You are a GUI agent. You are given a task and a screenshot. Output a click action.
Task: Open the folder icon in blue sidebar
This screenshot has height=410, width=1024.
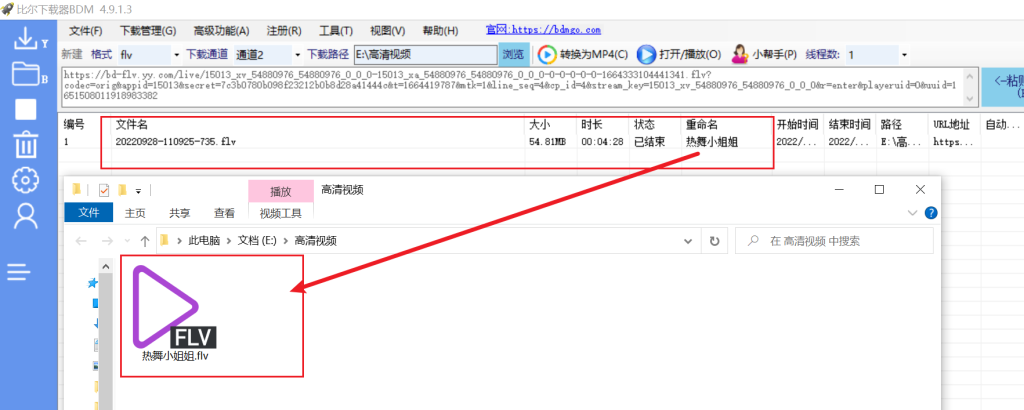tap(26, 74)
